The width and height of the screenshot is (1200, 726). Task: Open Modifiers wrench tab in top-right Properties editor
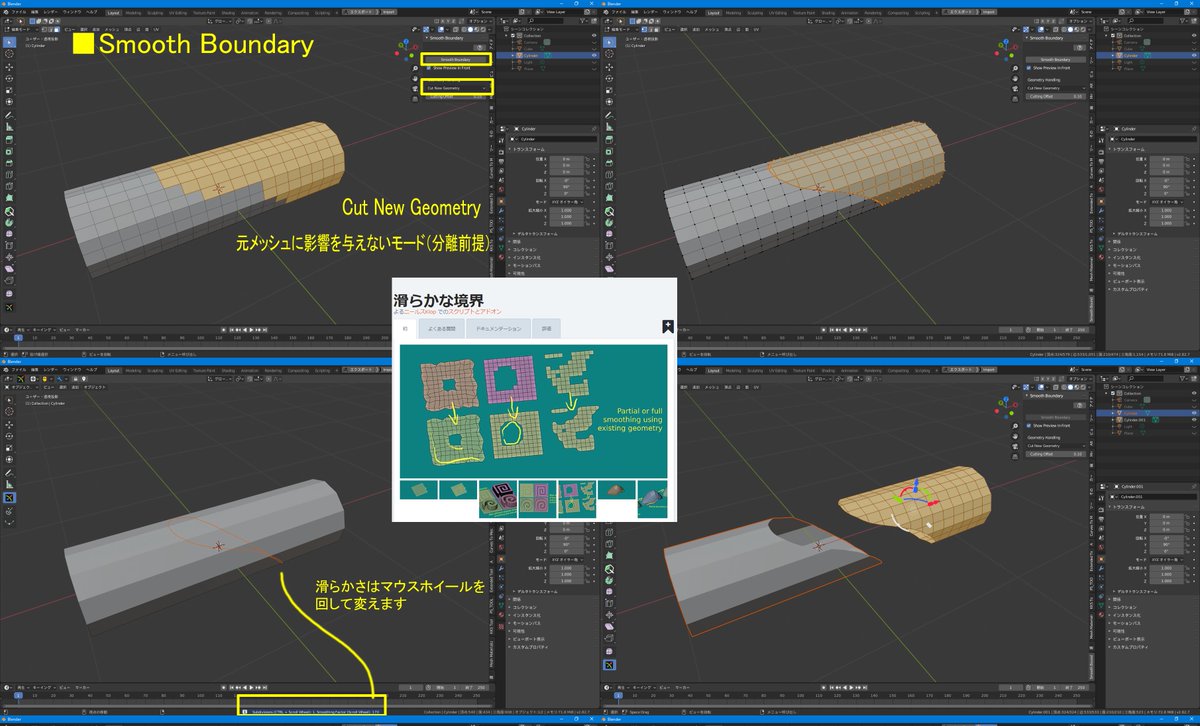tap(1101, 211)
